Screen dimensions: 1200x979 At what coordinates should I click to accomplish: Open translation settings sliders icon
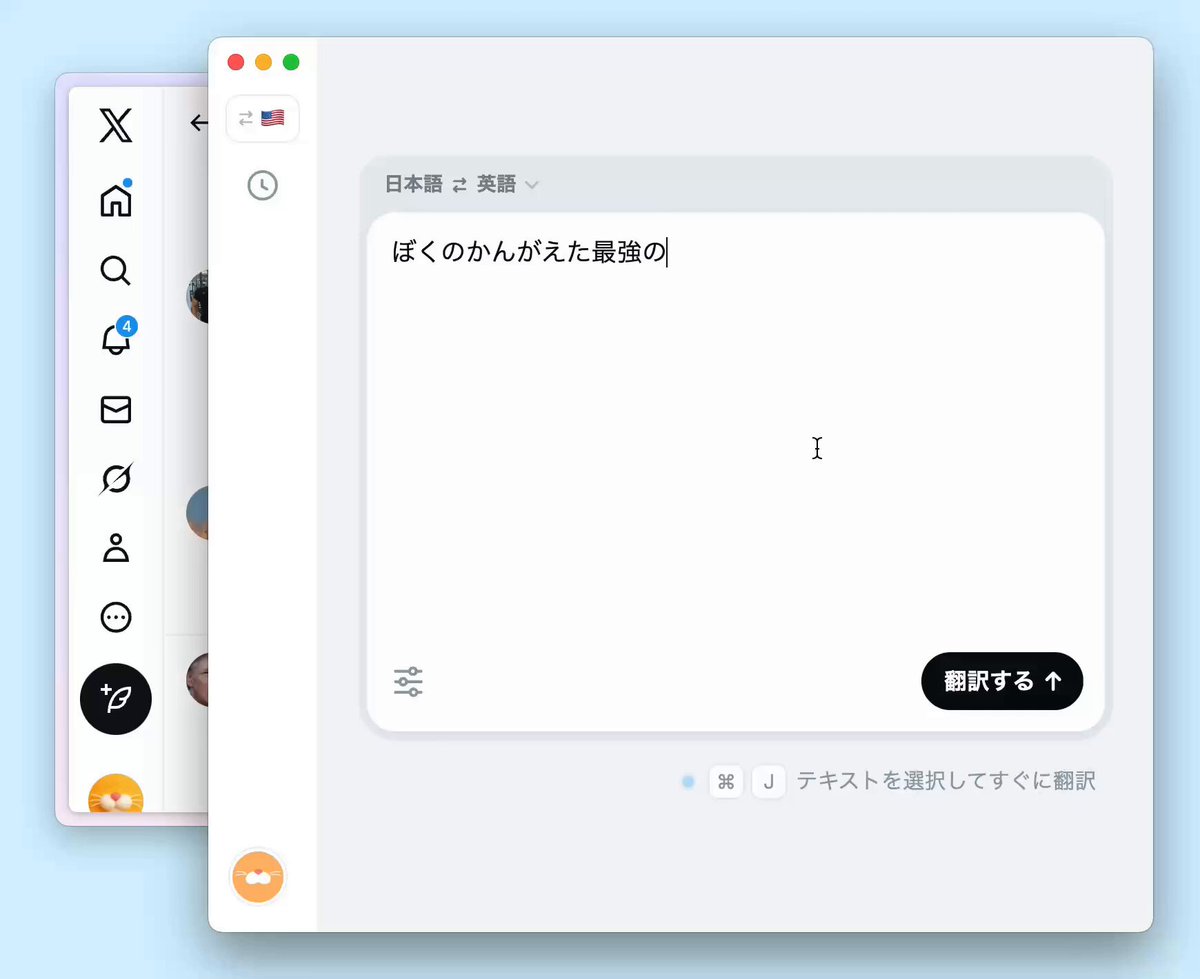[x=408, y=682]
